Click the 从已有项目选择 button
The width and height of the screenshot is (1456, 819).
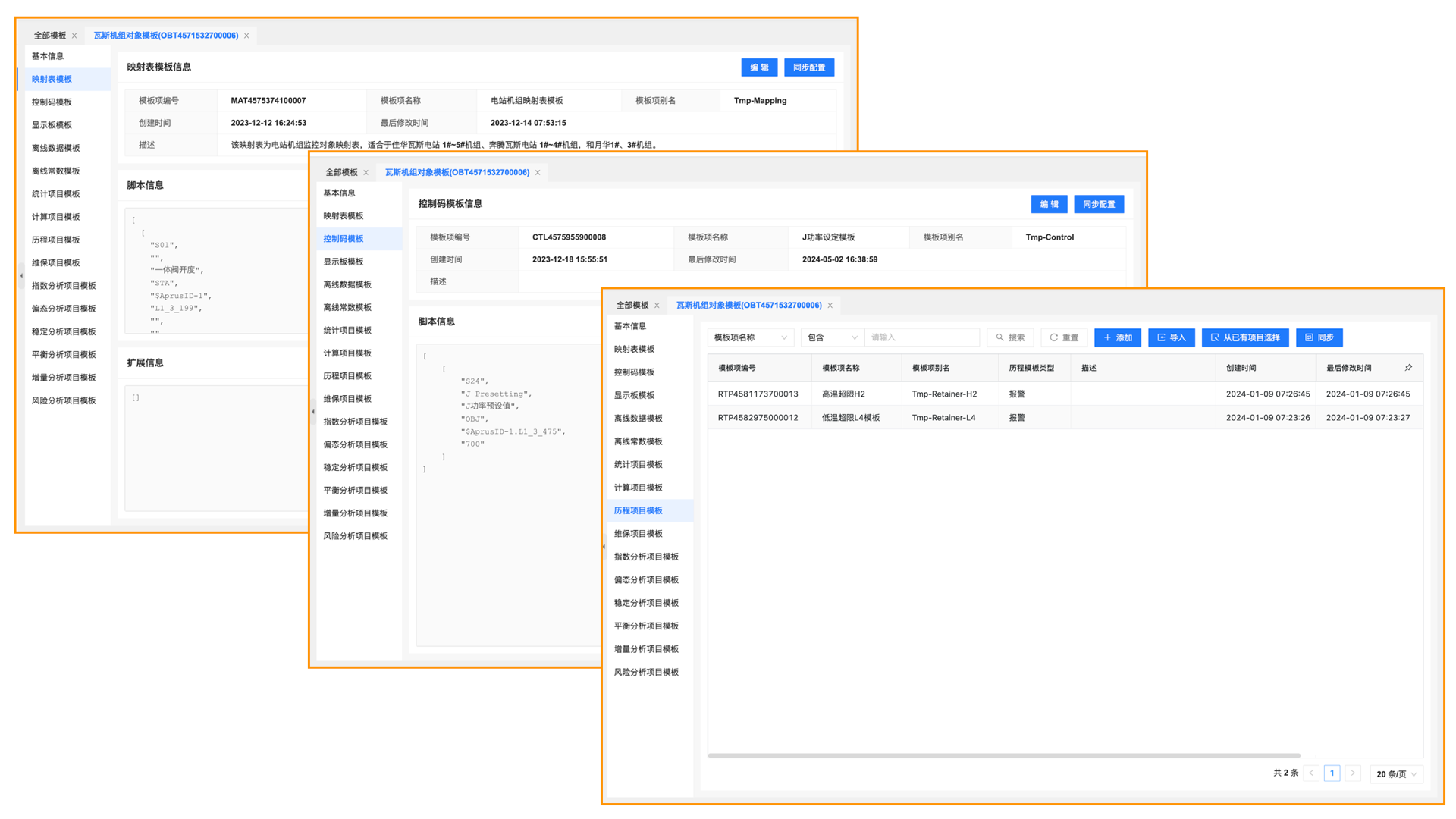coord(1244,337)
